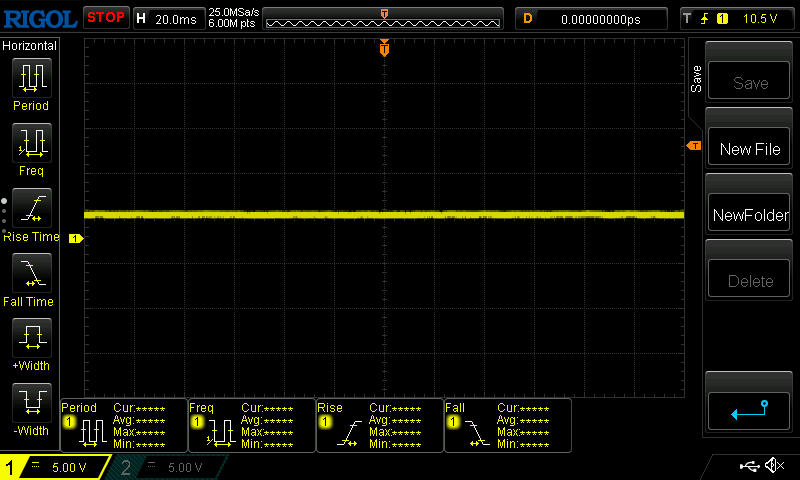The height and width of the screenshot is (480, 800).
Task: Select the Fall Time measurement icon
Action: (x=32, y=273)
